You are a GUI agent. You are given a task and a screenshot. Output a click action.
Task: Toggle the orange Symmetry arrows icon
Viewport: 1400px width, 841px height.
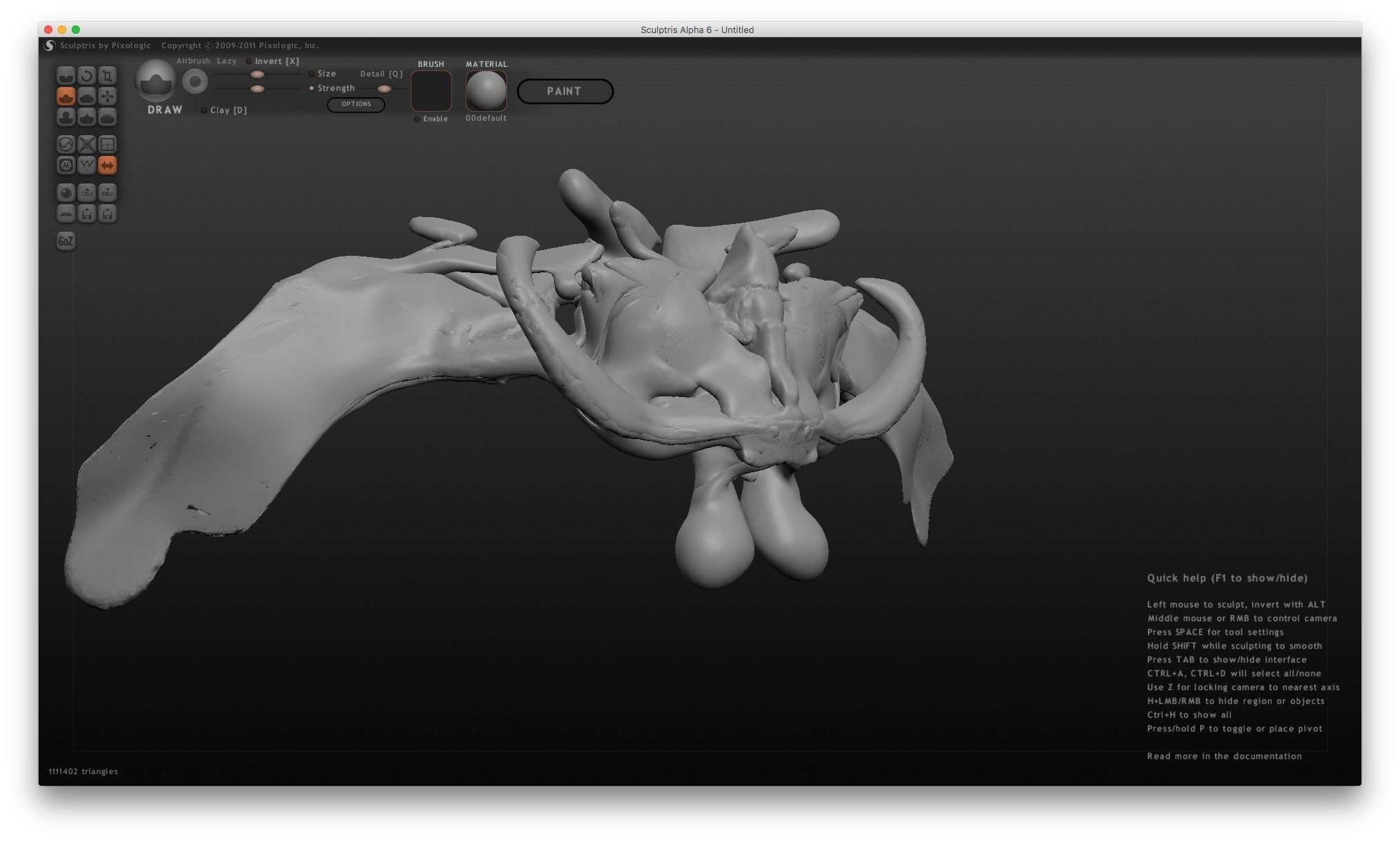[x=107, y=165]
